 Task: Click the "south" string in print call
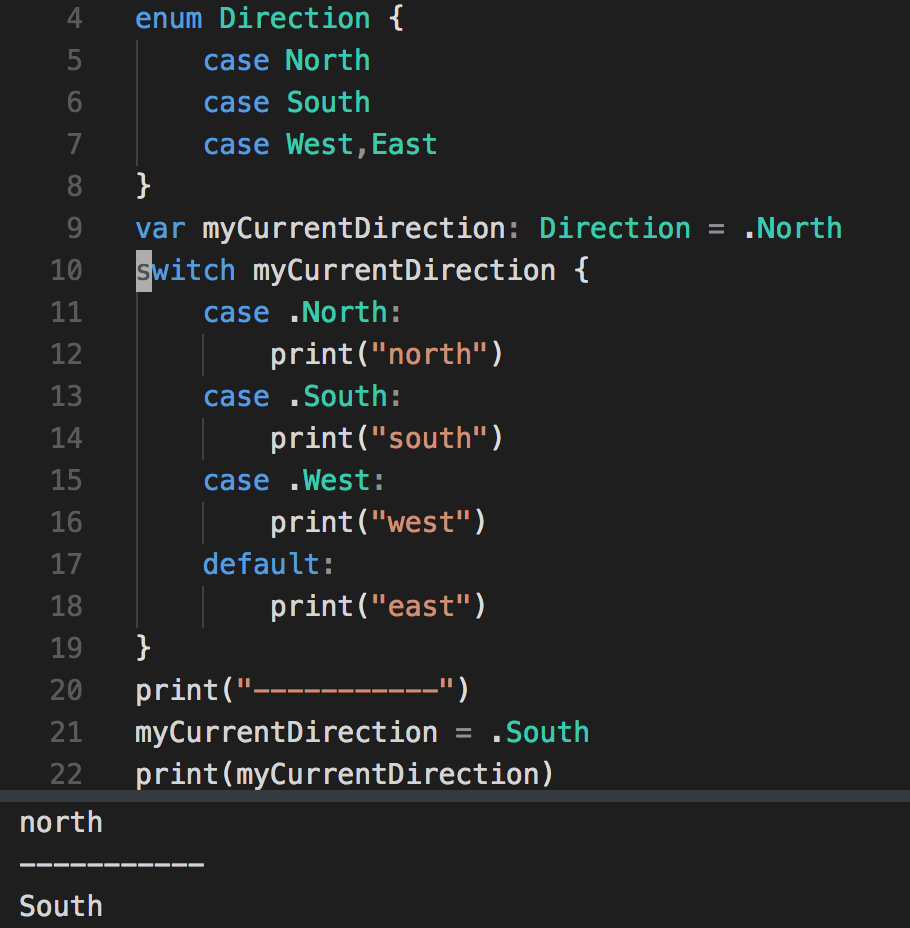pos(429,439)
